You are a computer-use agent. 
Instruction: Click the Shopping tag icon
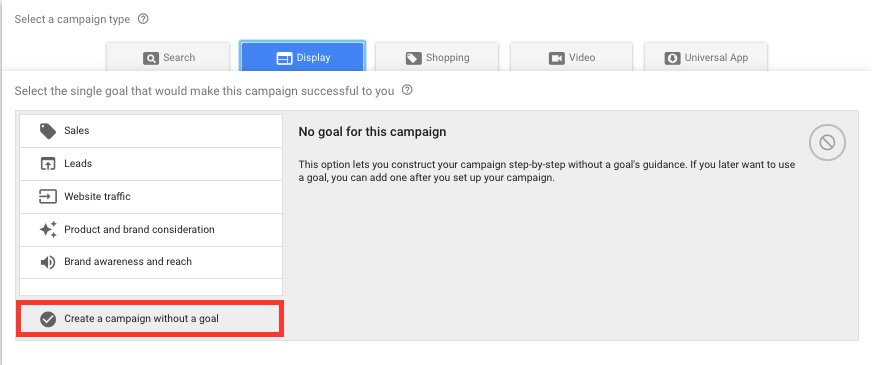coord(413,58)
